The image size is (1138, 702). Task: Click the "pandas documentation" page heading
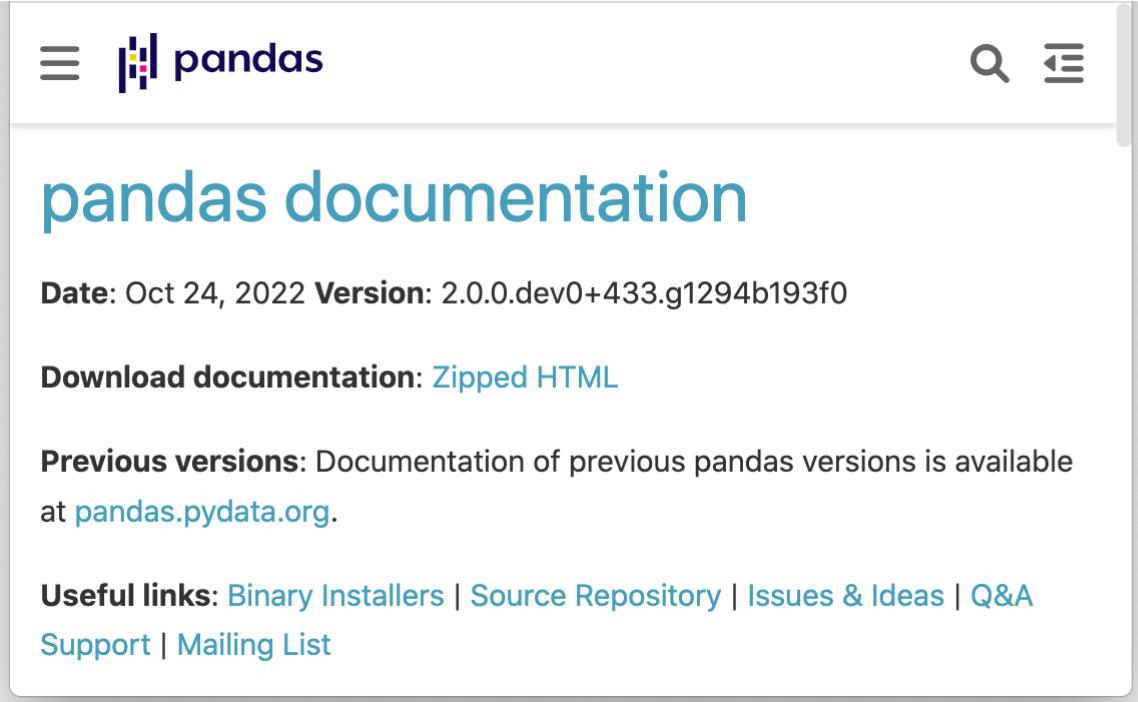tap(394, 198)
